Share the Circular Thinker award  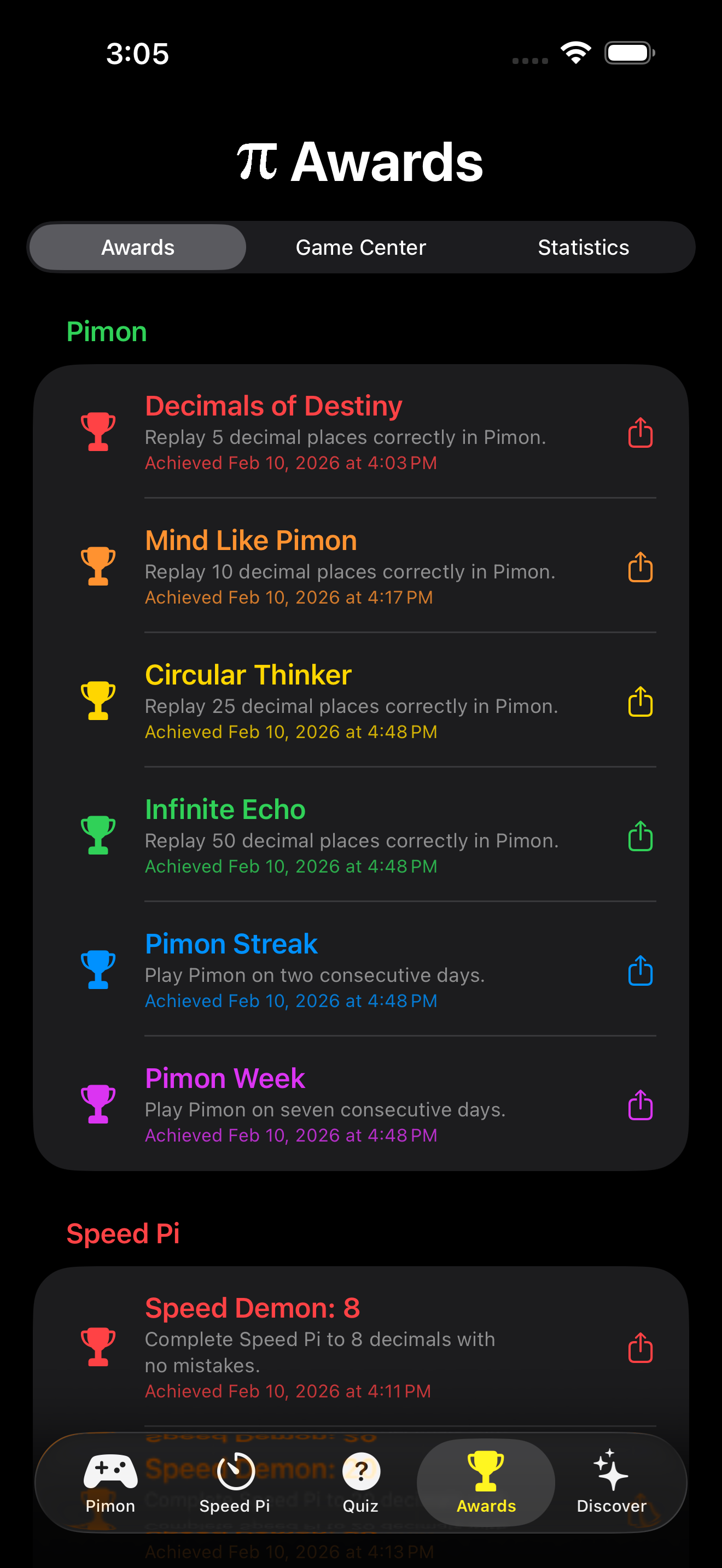[640, 702]
